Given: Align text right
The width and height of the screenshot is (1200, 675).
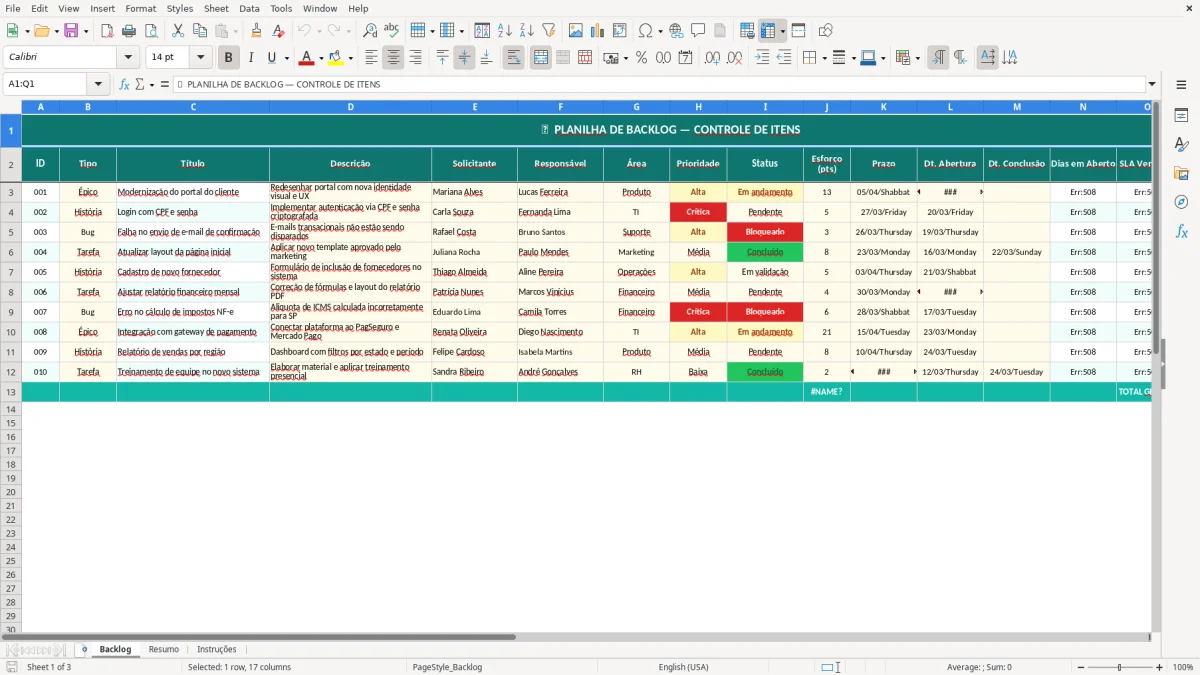Looking at the screenshot, I should click(416, 58).
